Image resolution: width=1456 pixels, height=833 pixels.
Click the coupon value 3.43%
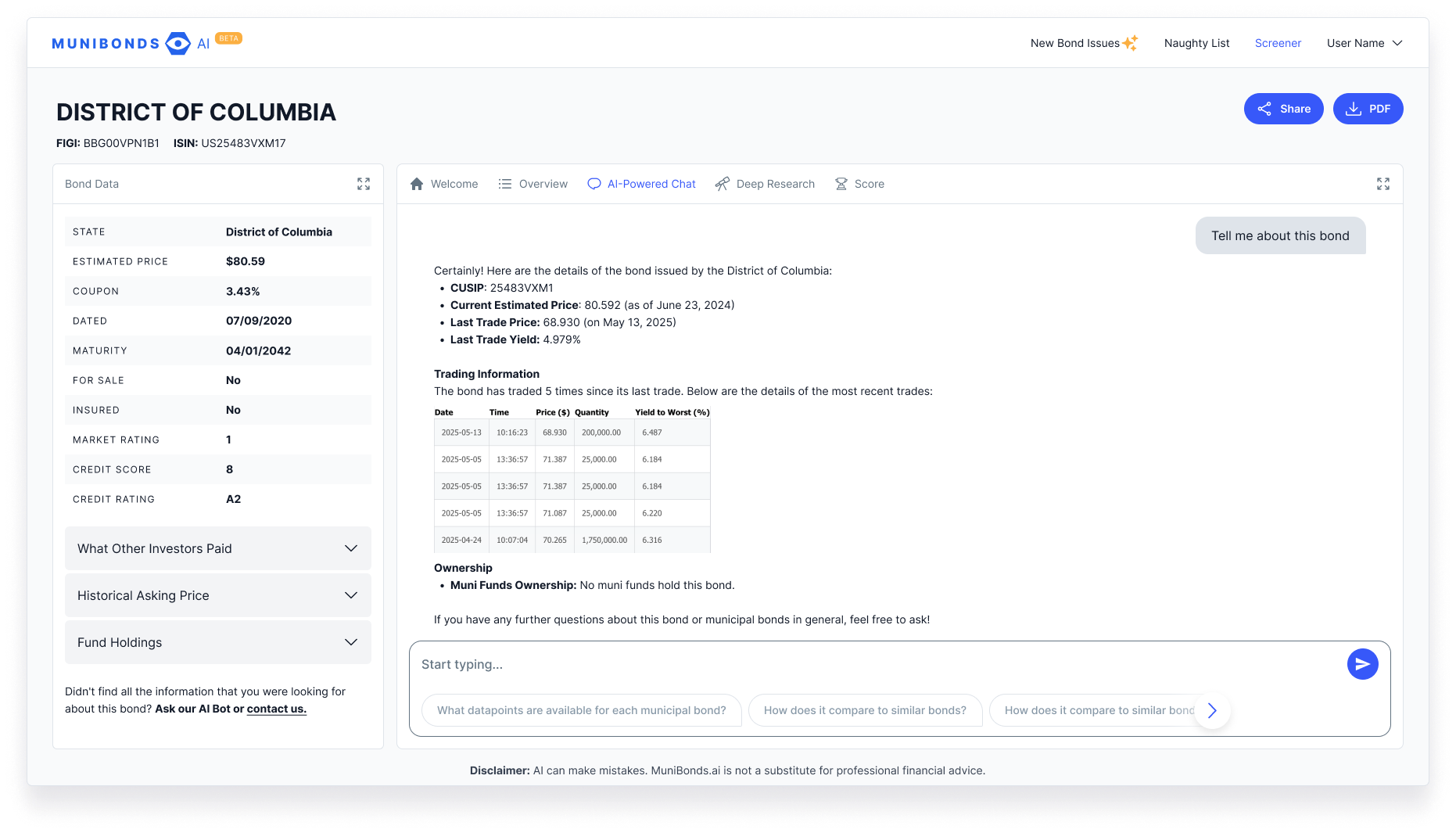coord(243,291)
